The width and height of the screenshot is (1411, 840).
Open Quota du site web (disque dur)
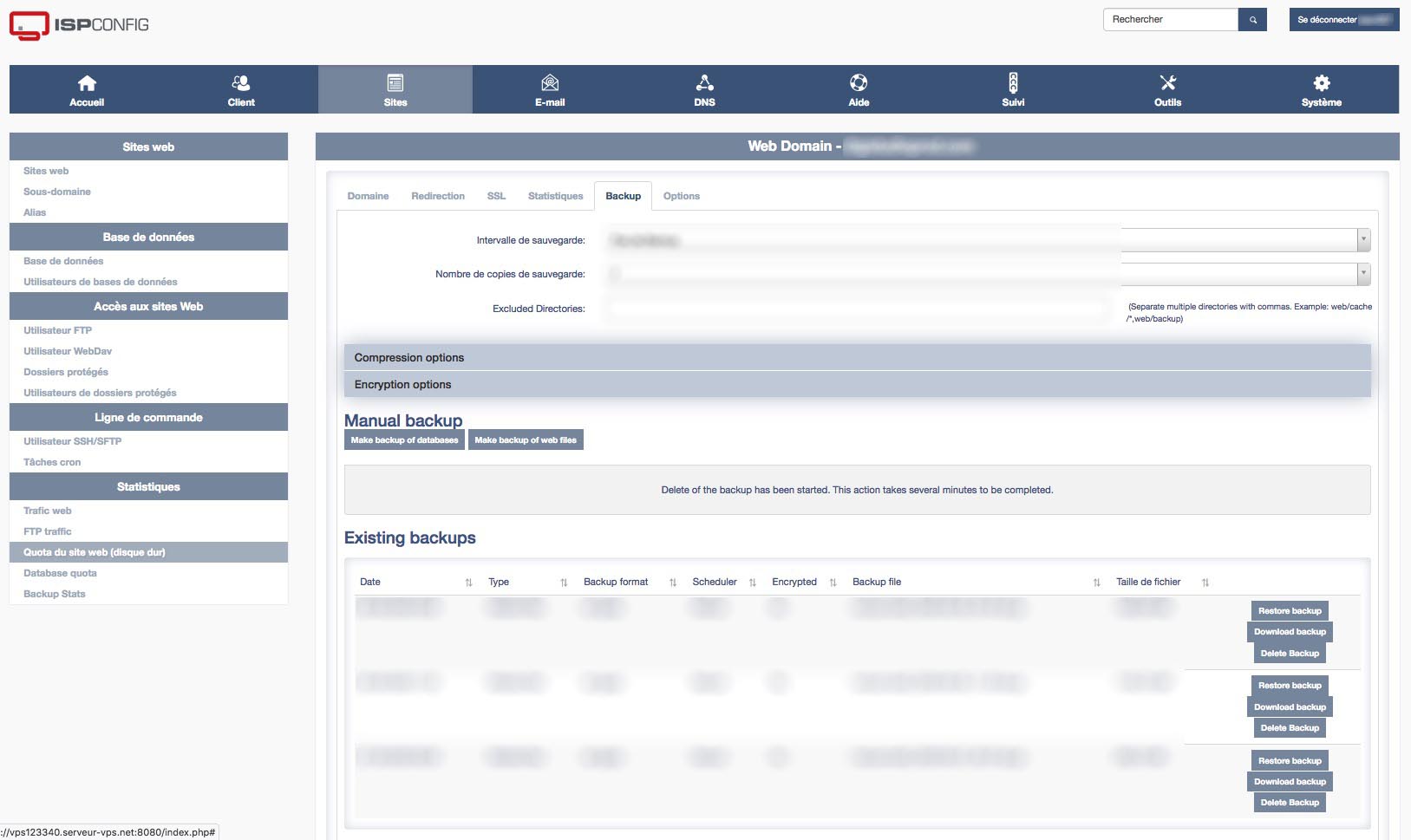pyautogui.click(x=148, y=552)
